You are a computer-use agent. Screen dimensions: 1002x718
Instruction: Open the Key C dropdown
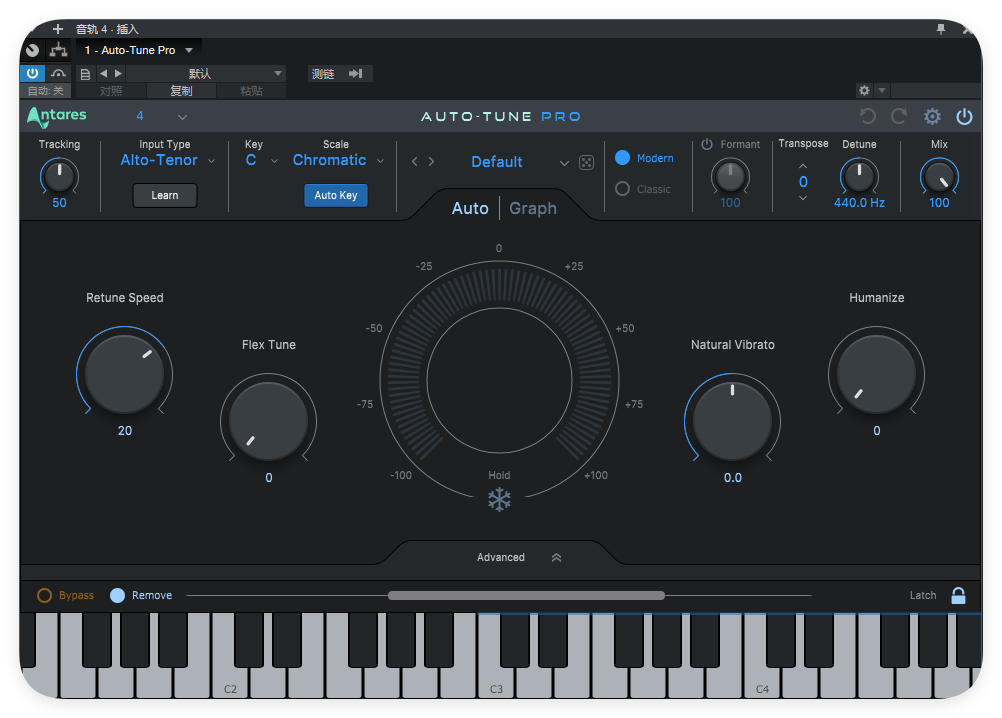(261, 160)
